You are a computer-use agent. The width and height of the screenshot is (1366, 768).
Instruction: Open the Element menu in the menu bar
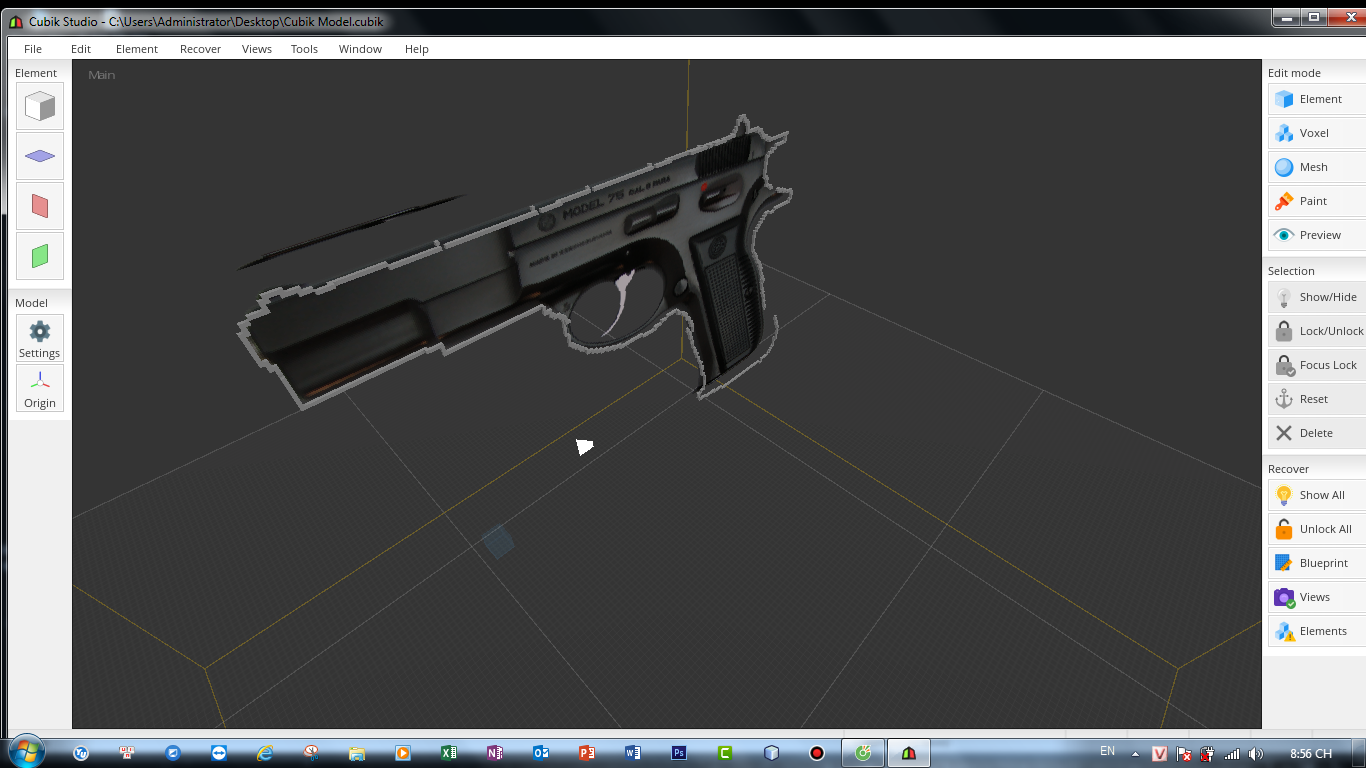tap(137, 49)
